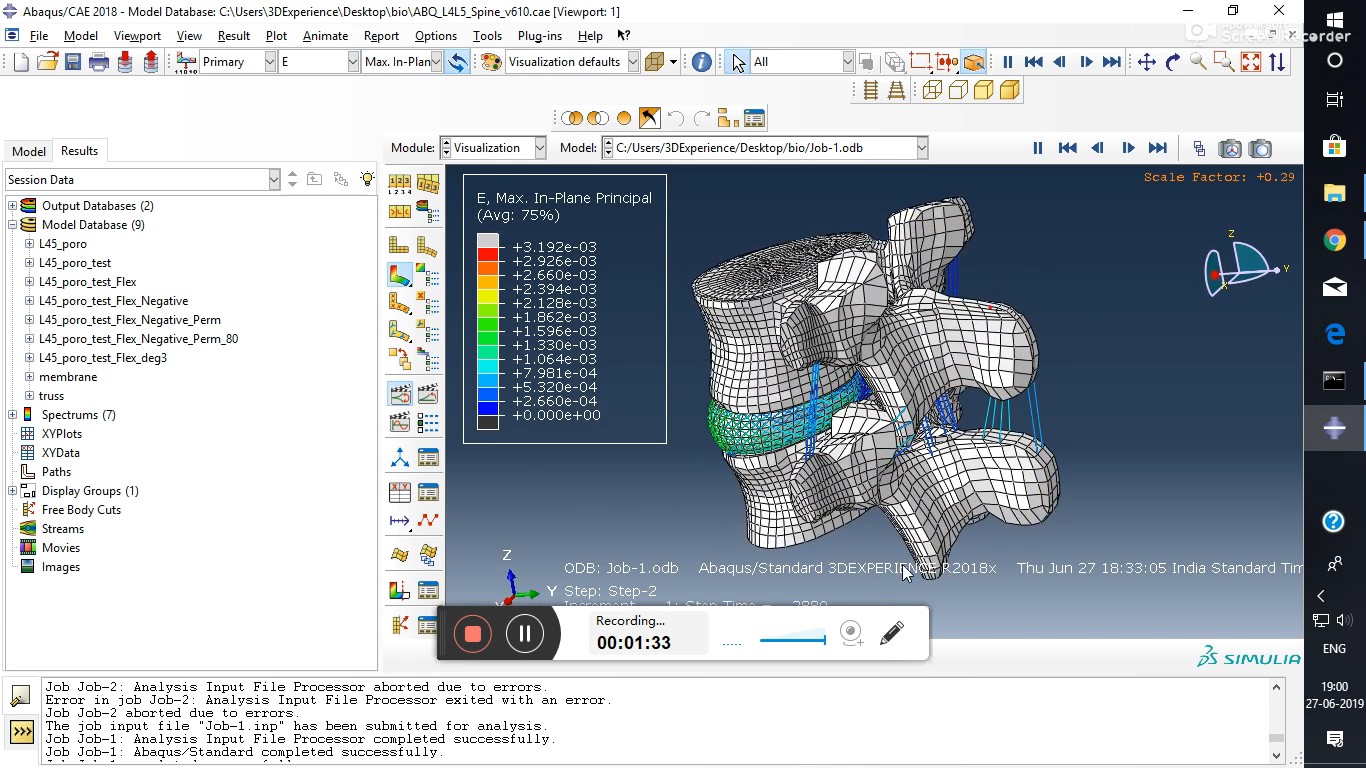Open the Windows Start menu

(x=1335, y=19)
